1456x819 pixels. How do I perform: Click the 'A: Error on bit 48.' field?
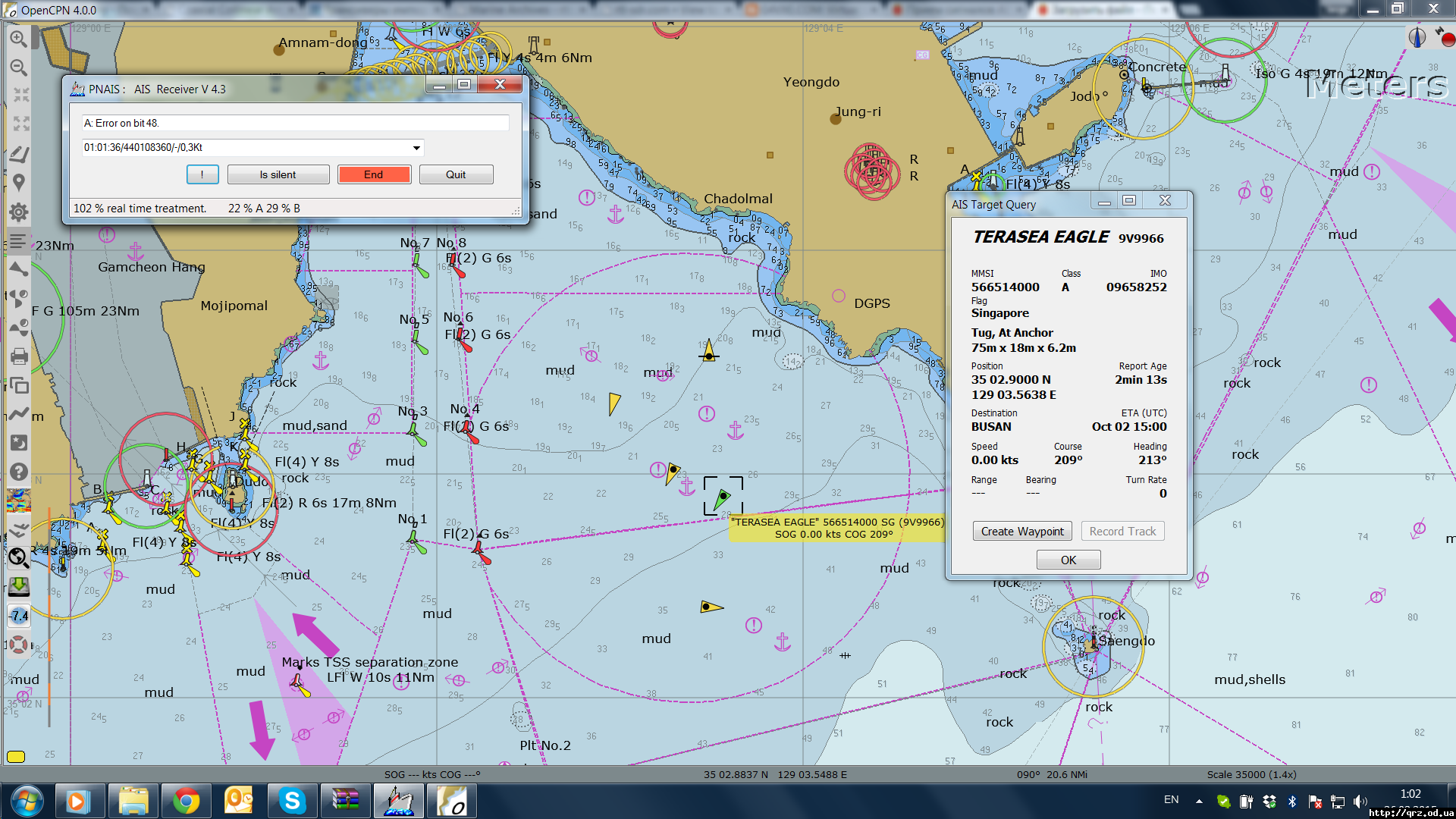pyautogui.click(x=295, y=123)
